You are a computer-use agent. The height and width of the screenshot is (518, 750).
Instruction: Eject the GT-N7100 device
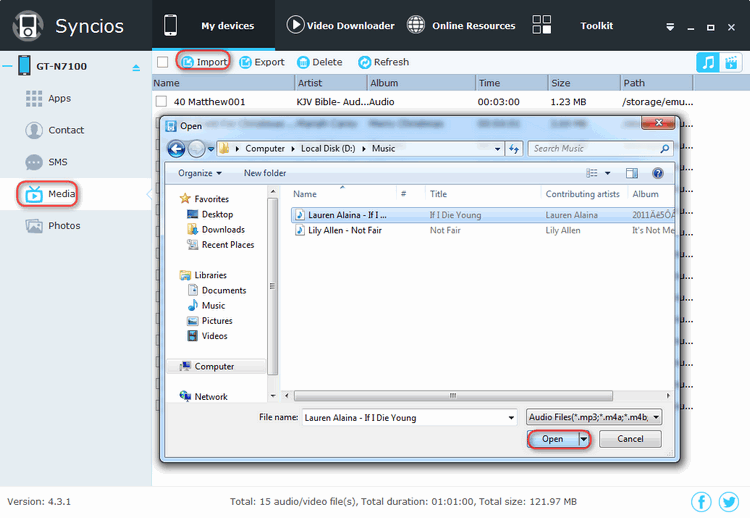tap(136, 67)
